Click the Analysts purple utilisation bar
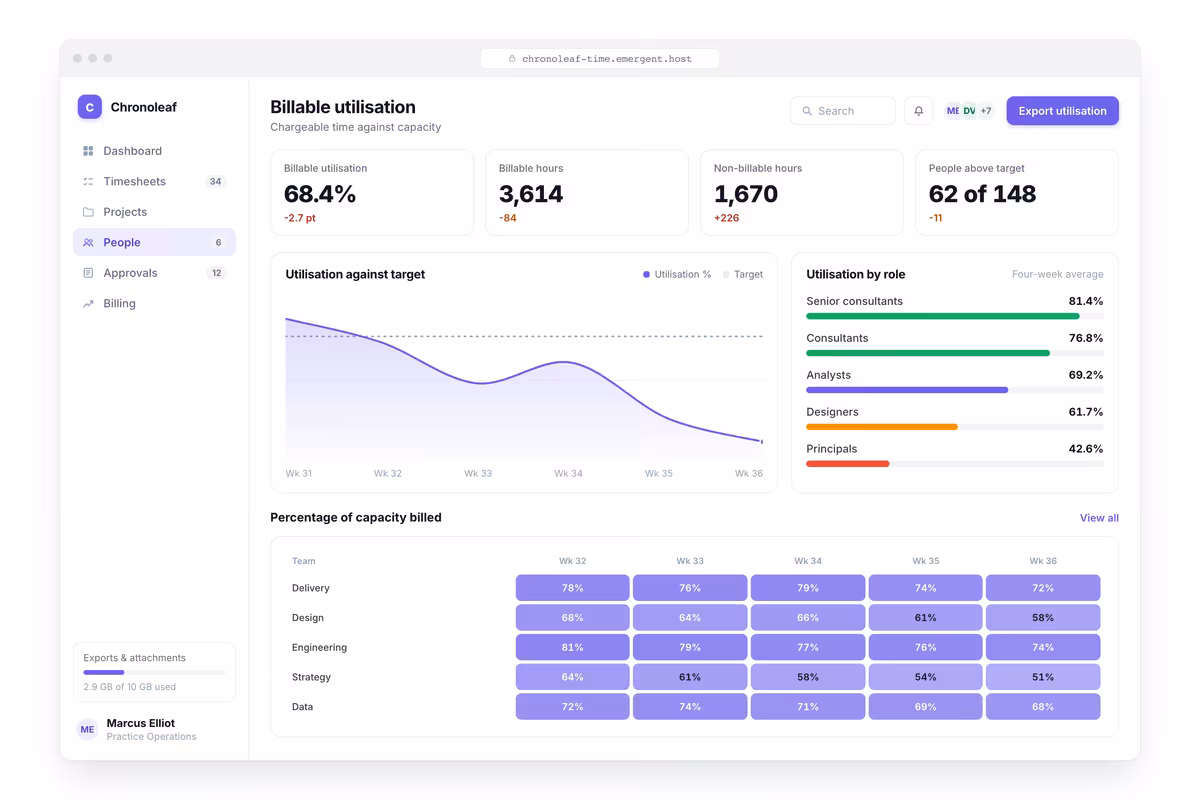The height and width of the screenshot is (800, 1200). [907, 390]
